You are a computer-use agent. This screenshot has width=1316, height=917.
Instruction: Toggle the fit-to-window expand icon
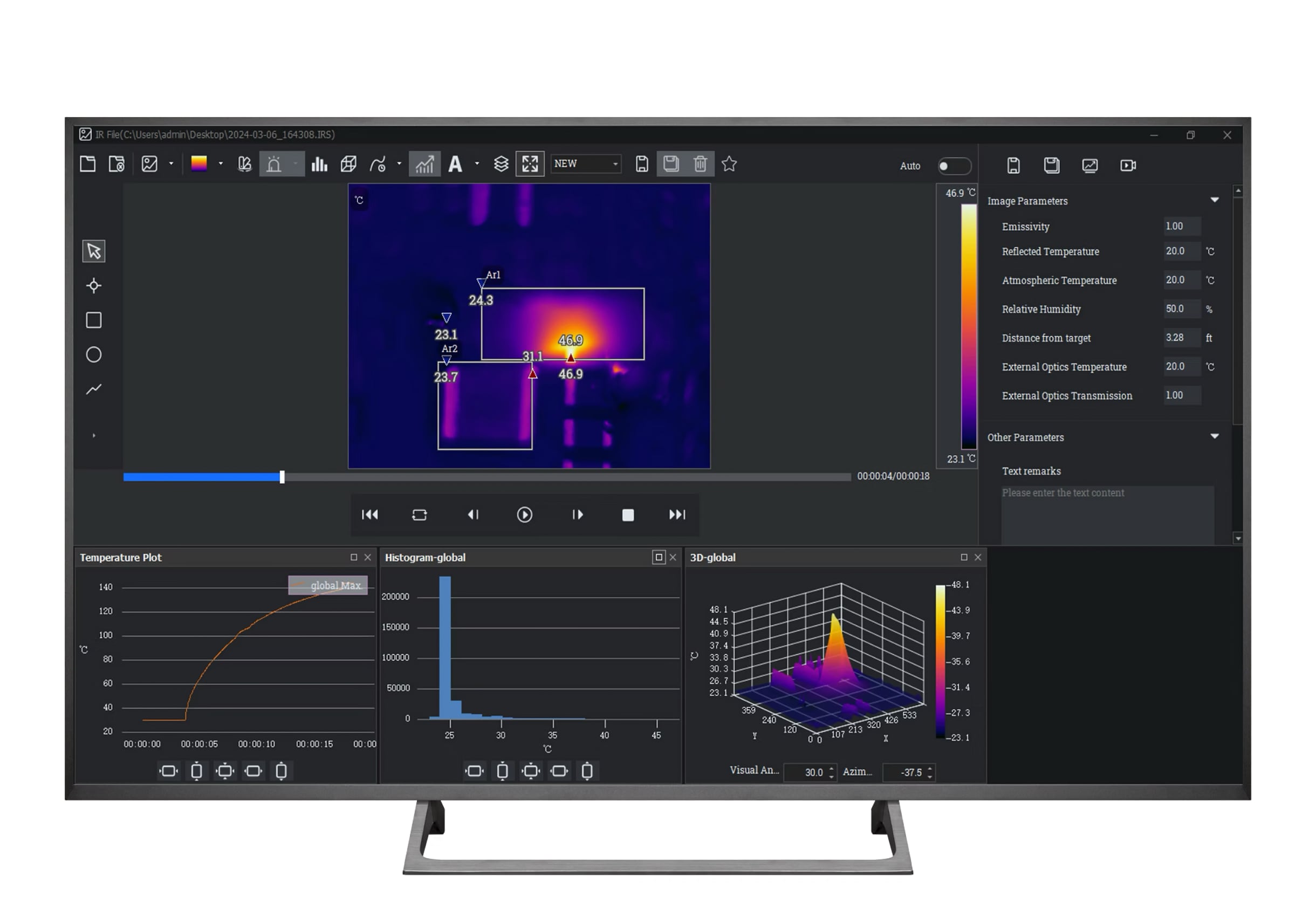pos(530,165)
